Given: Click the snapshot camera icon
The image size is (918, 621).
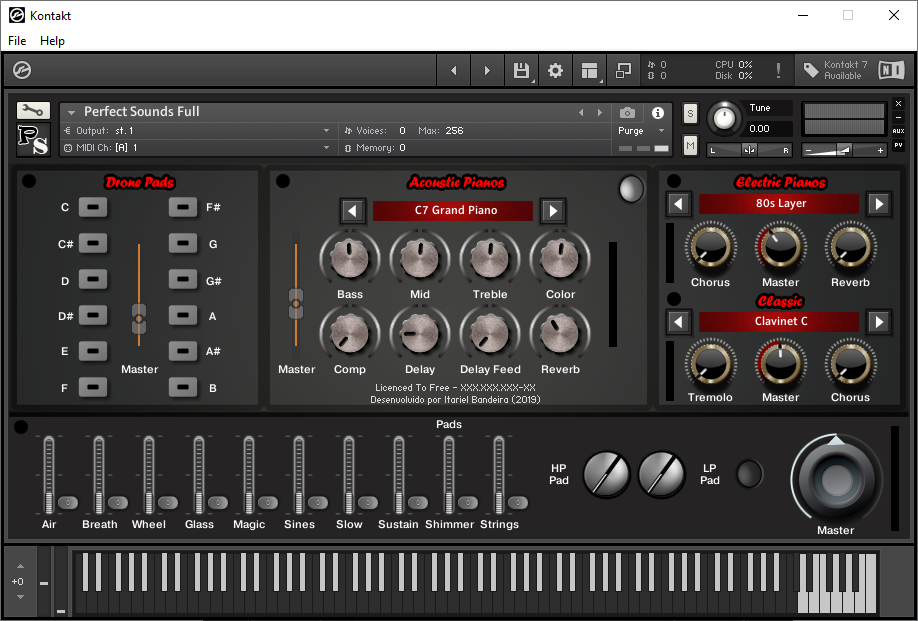Looking at the screenshot, I should [x=627, y=112].
